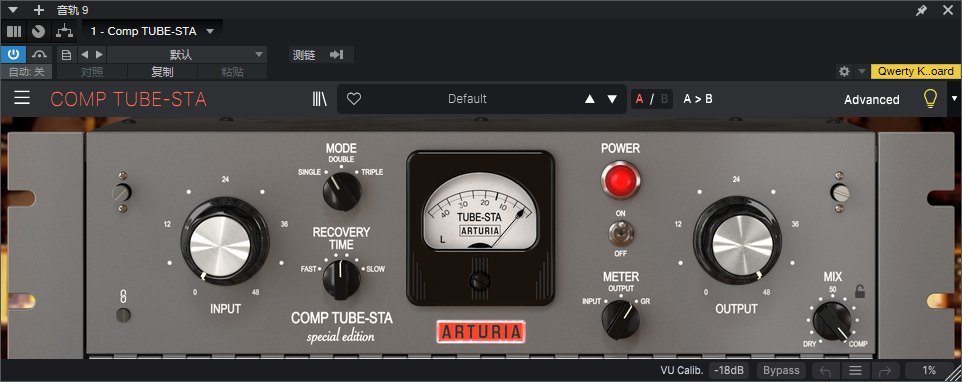Click the MIX dry/comp knob

pyautogui.click(x=833, y=321)
